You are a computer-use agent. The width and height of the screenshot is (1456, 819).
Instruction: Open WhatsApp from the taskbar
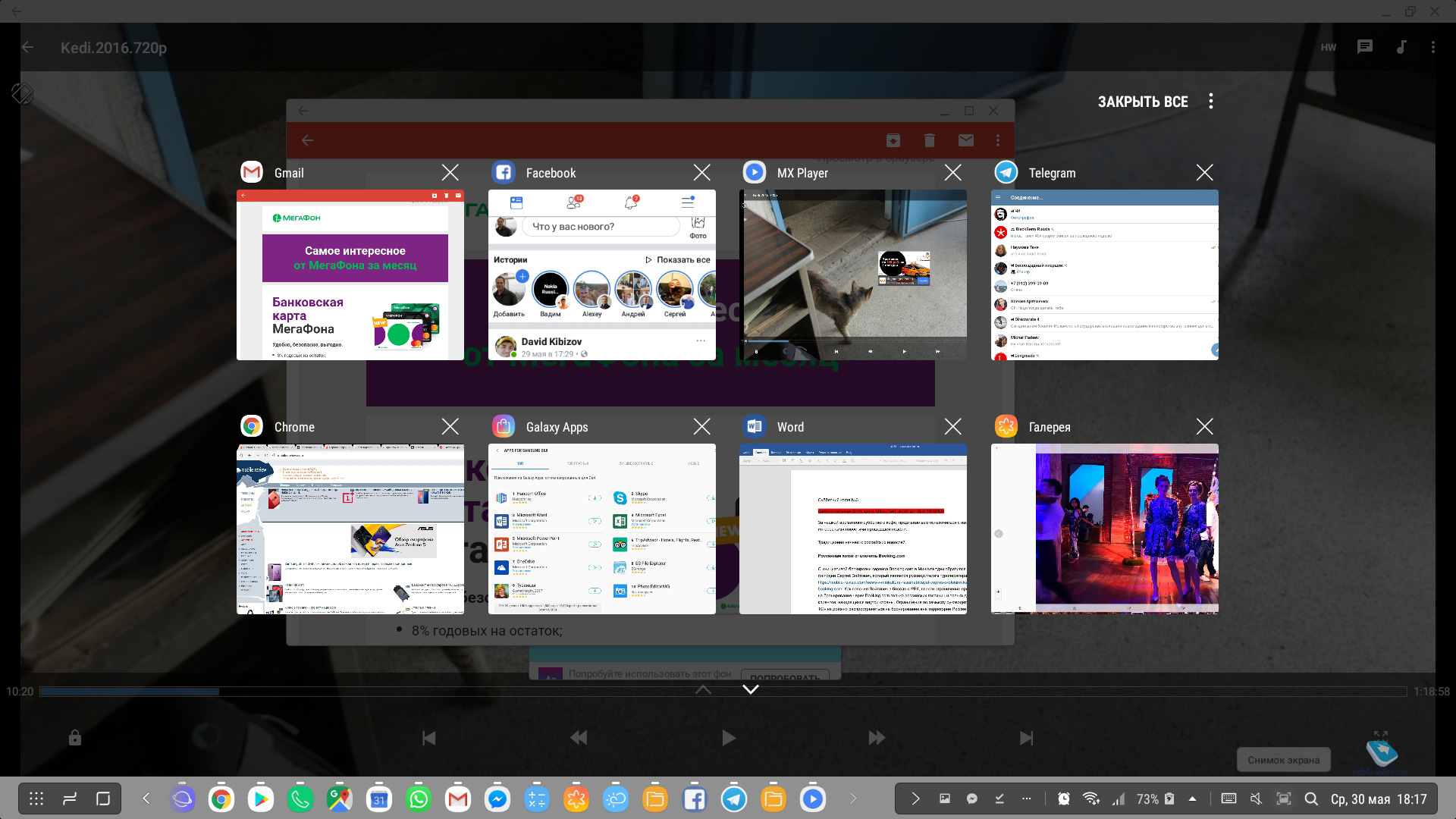point(419,799)
